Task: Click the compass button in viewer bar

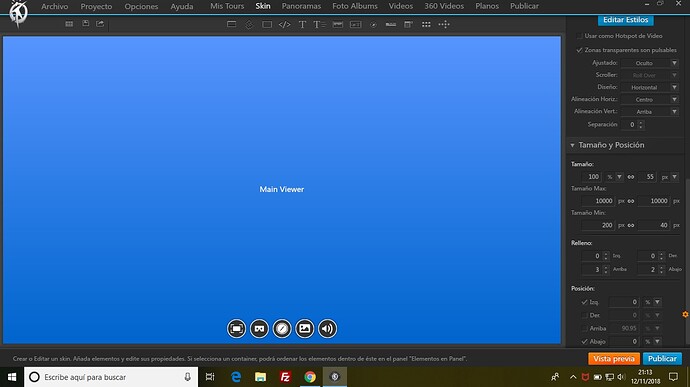Action: (x=282, y=328)
